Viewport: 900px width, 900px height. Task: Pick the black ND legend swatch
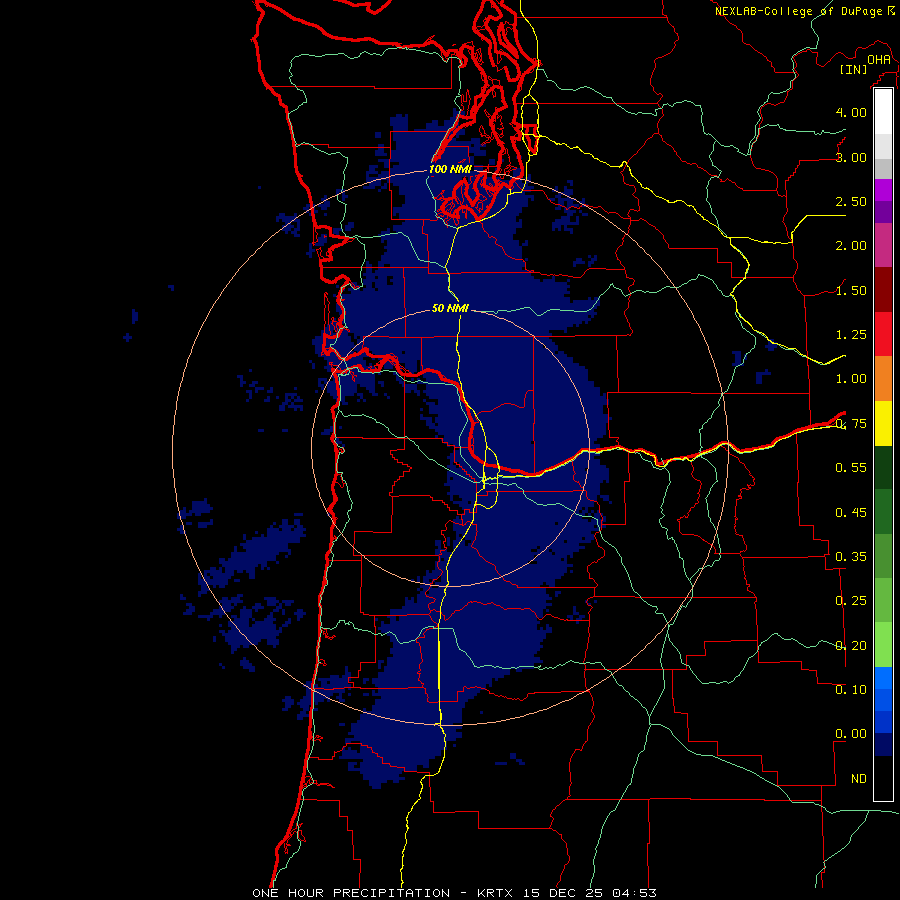[883, 778]
